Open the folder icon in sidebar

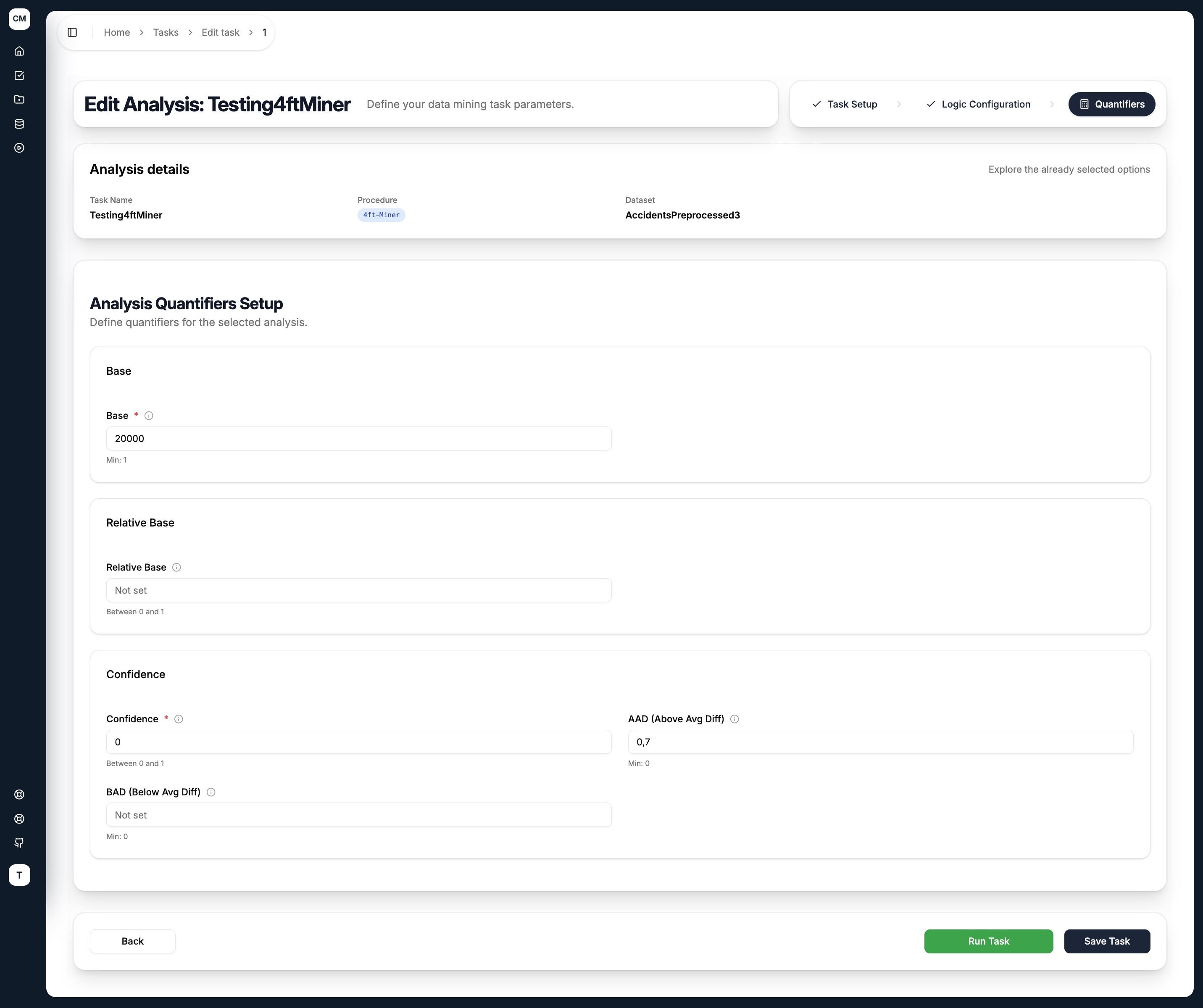(19, 99)
